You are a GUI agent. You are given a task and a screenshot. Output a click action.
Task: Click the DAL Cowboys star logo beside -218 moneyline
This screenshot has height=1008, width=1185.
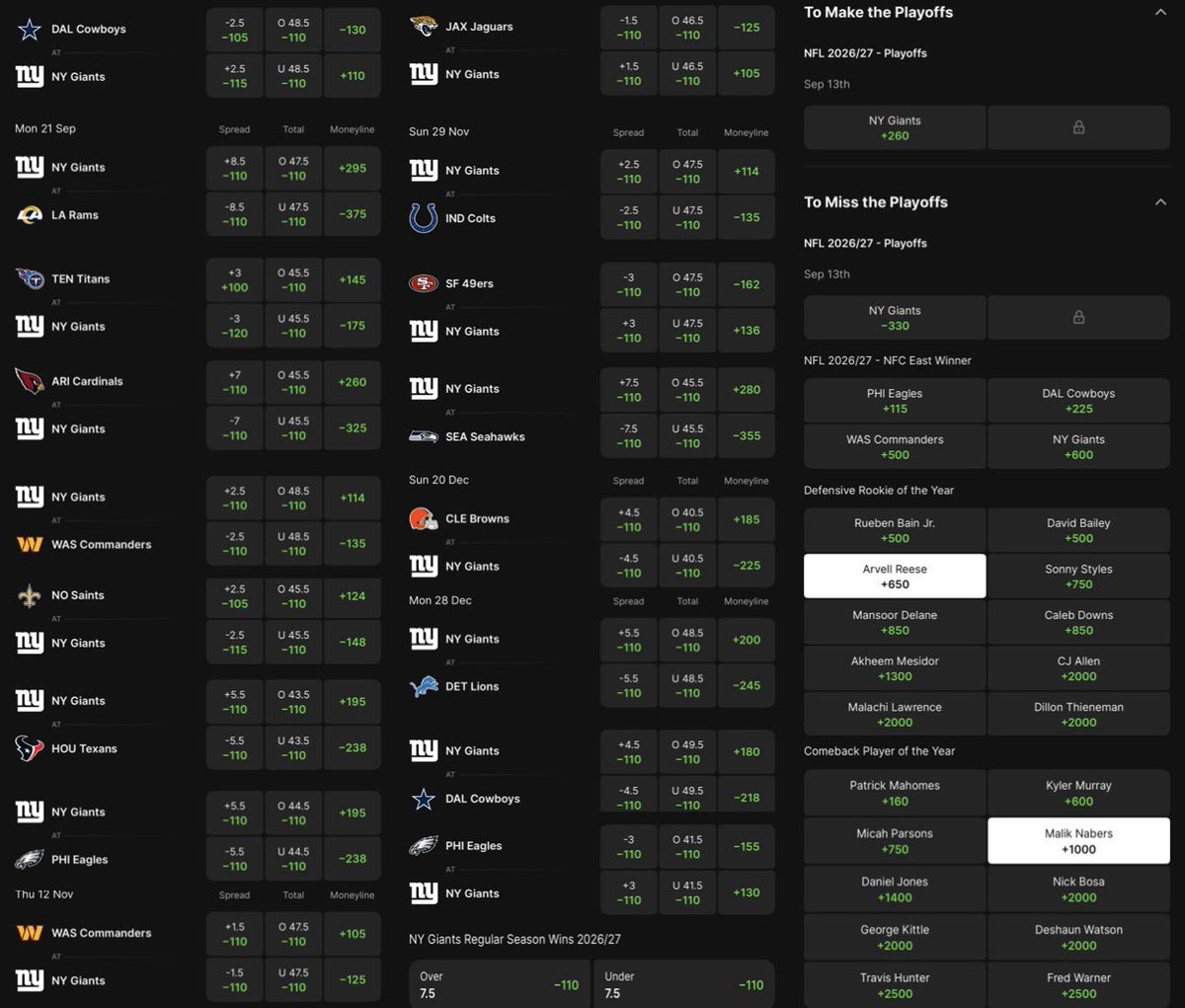tap(424, 799)
